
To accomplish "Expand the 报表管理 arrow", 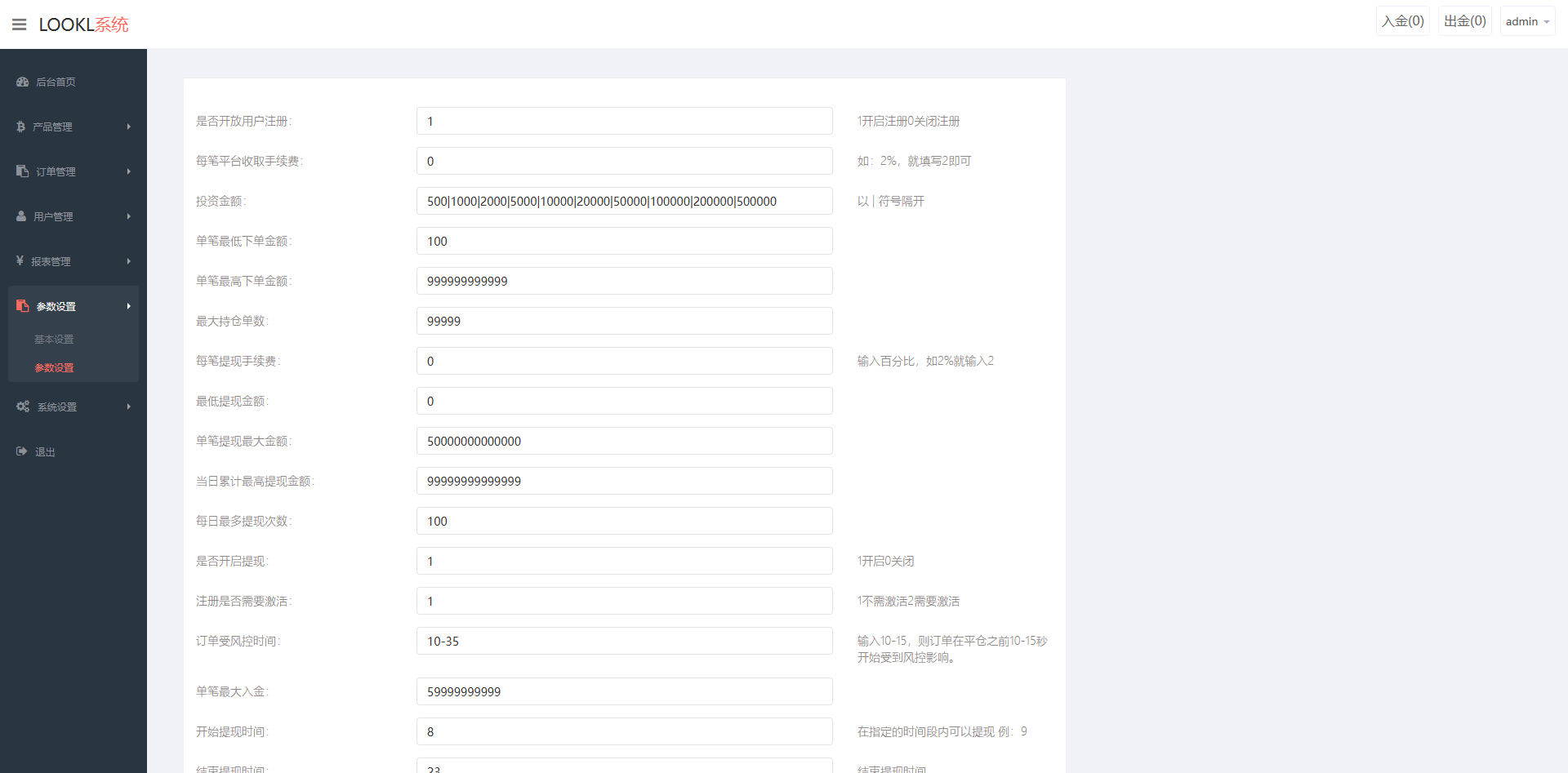I will (x=129, y=261).
